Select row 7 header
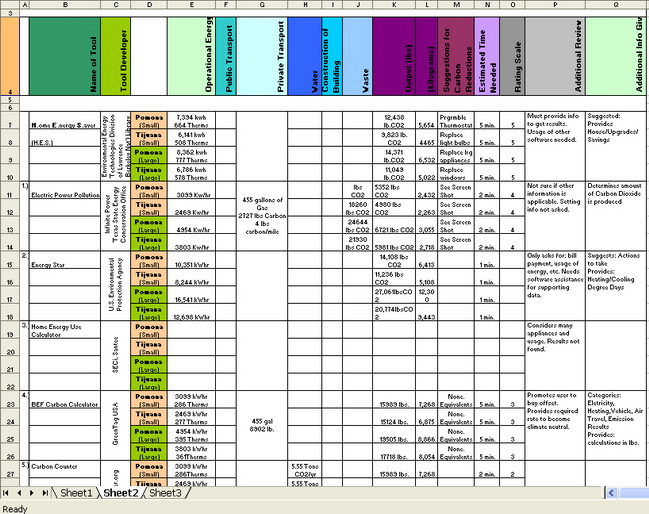This screenshot has height=514, width=649. click(x=10, y=120)
